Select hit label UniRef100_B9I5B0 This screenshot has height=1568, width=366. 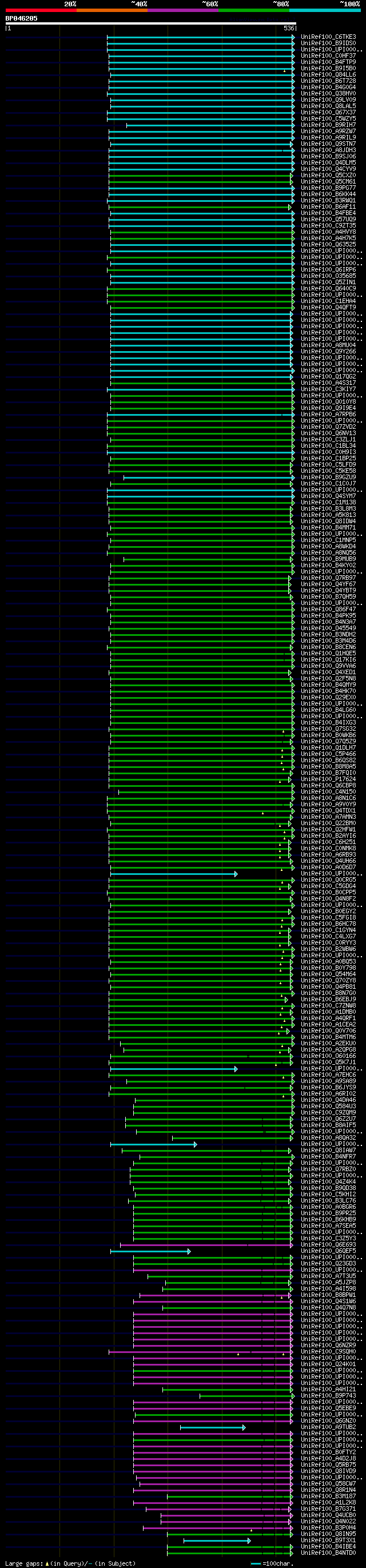[328, 69]
